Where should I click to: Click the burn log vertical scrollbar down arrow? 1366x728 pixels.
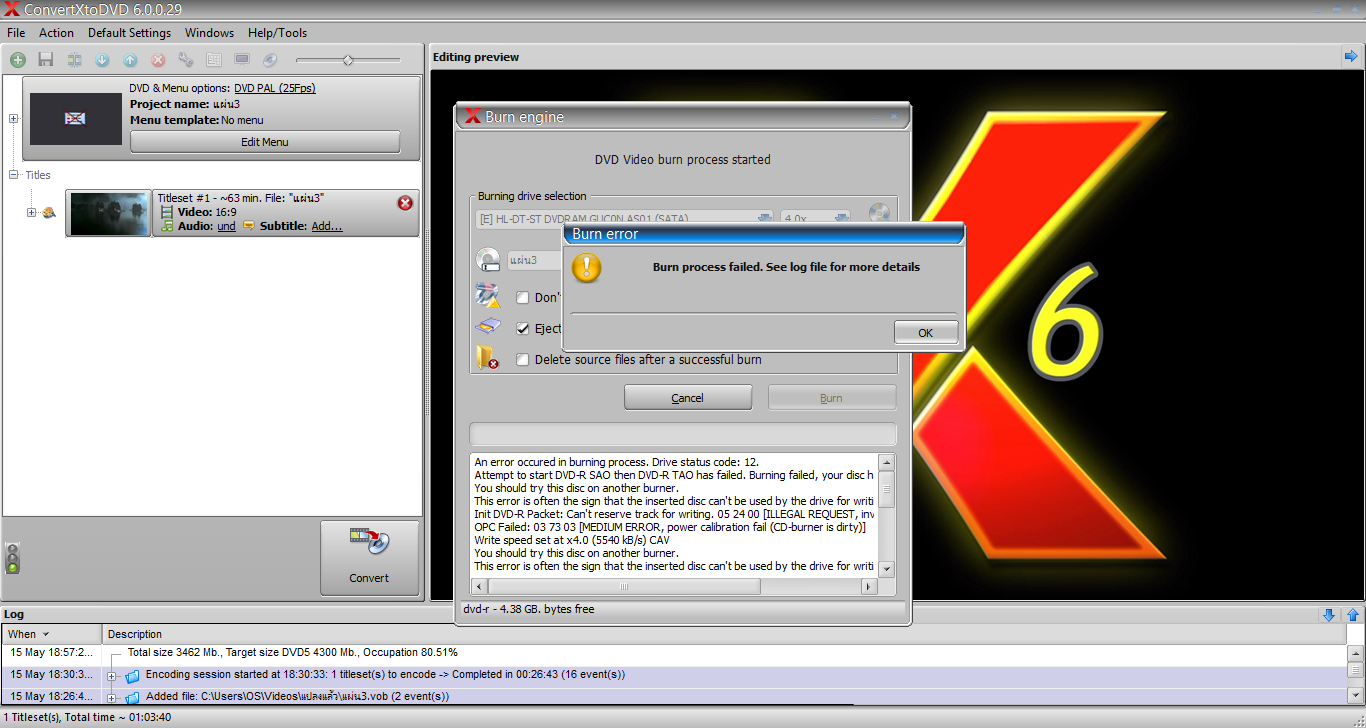pos(887,568)
